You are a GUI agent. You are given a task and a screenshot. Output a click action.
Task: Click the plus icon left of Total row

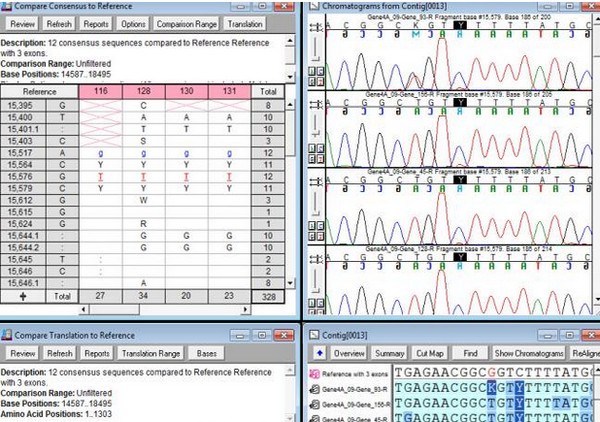point(23,296)
